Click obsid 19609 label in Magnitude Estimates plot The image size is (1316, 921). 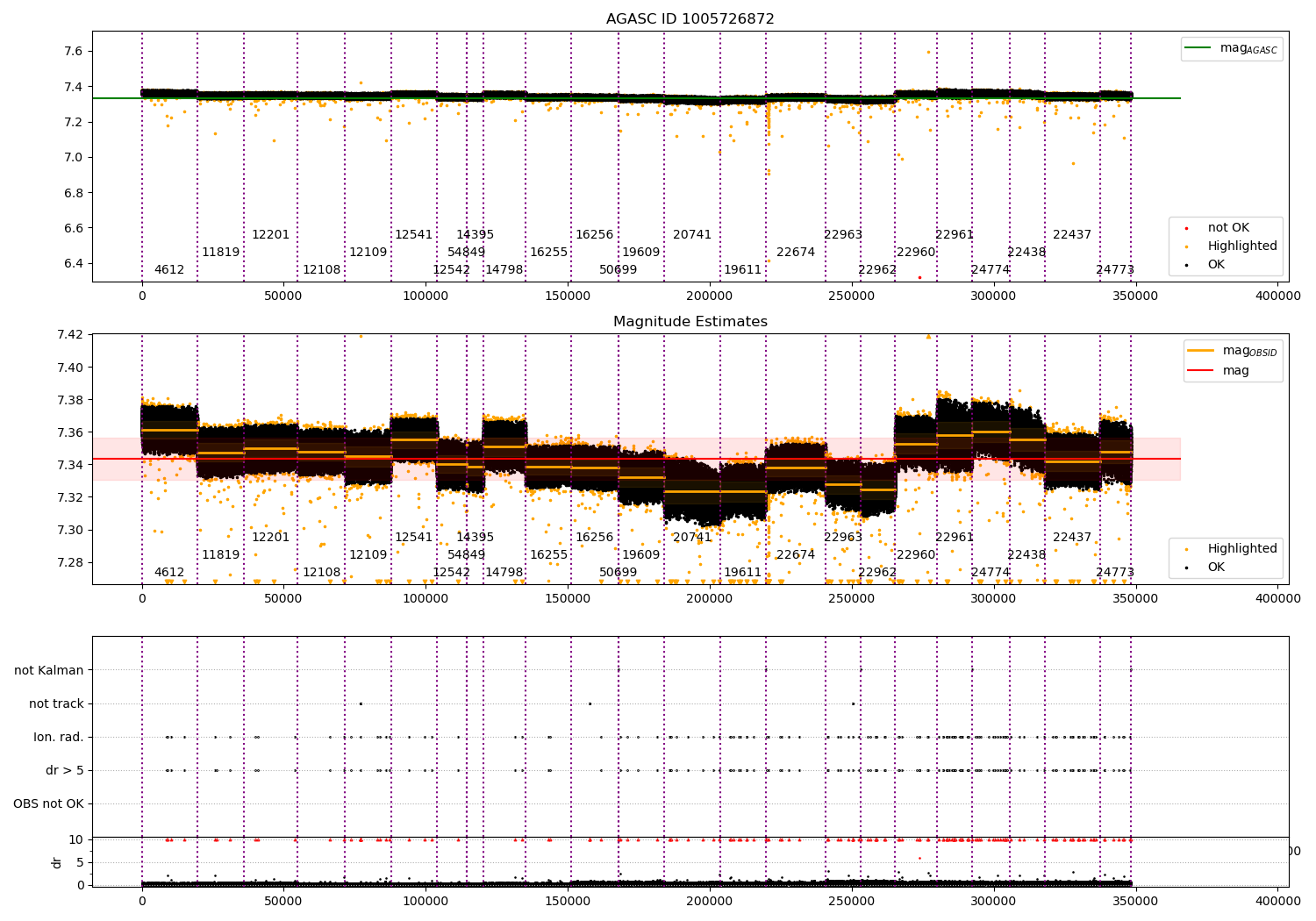point(641,555)
